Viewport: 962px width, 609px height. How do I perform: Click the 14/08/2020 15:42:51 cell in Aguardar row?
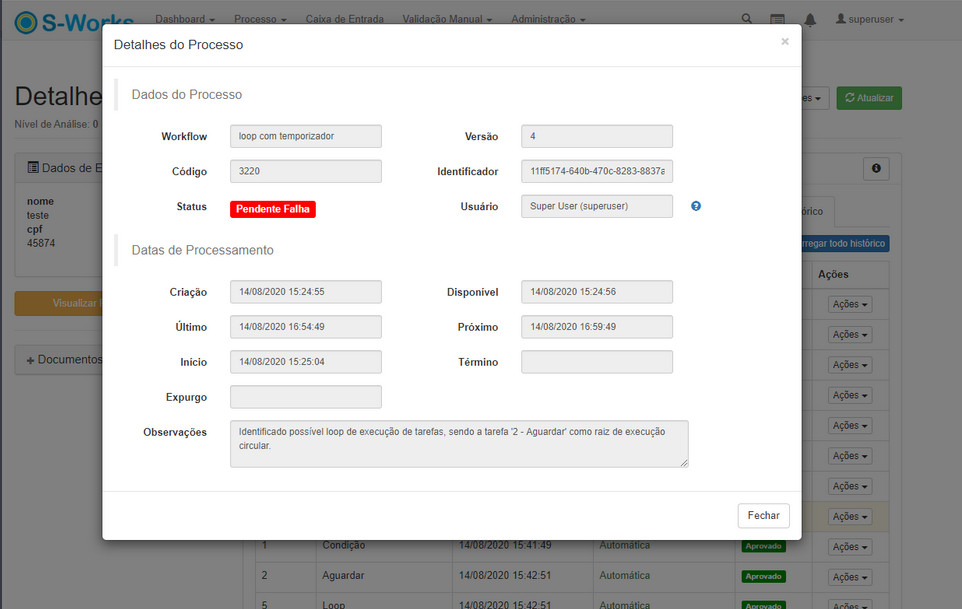click(x=505, y=575)
